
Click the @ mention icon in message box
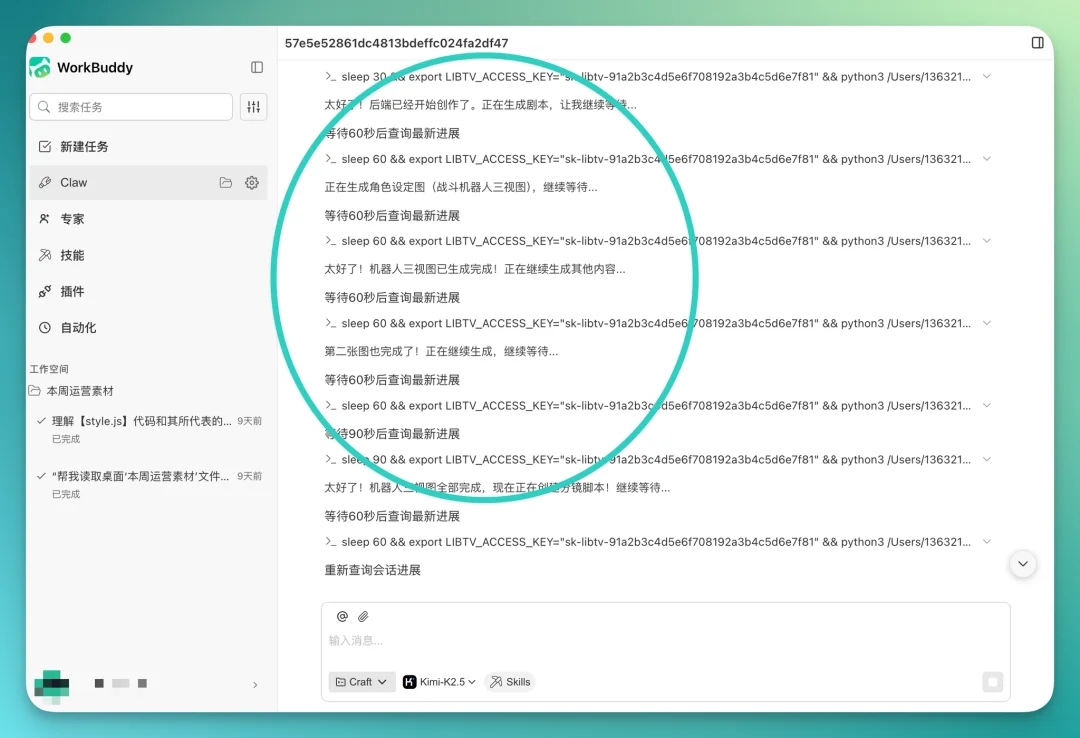pos(342,616)
